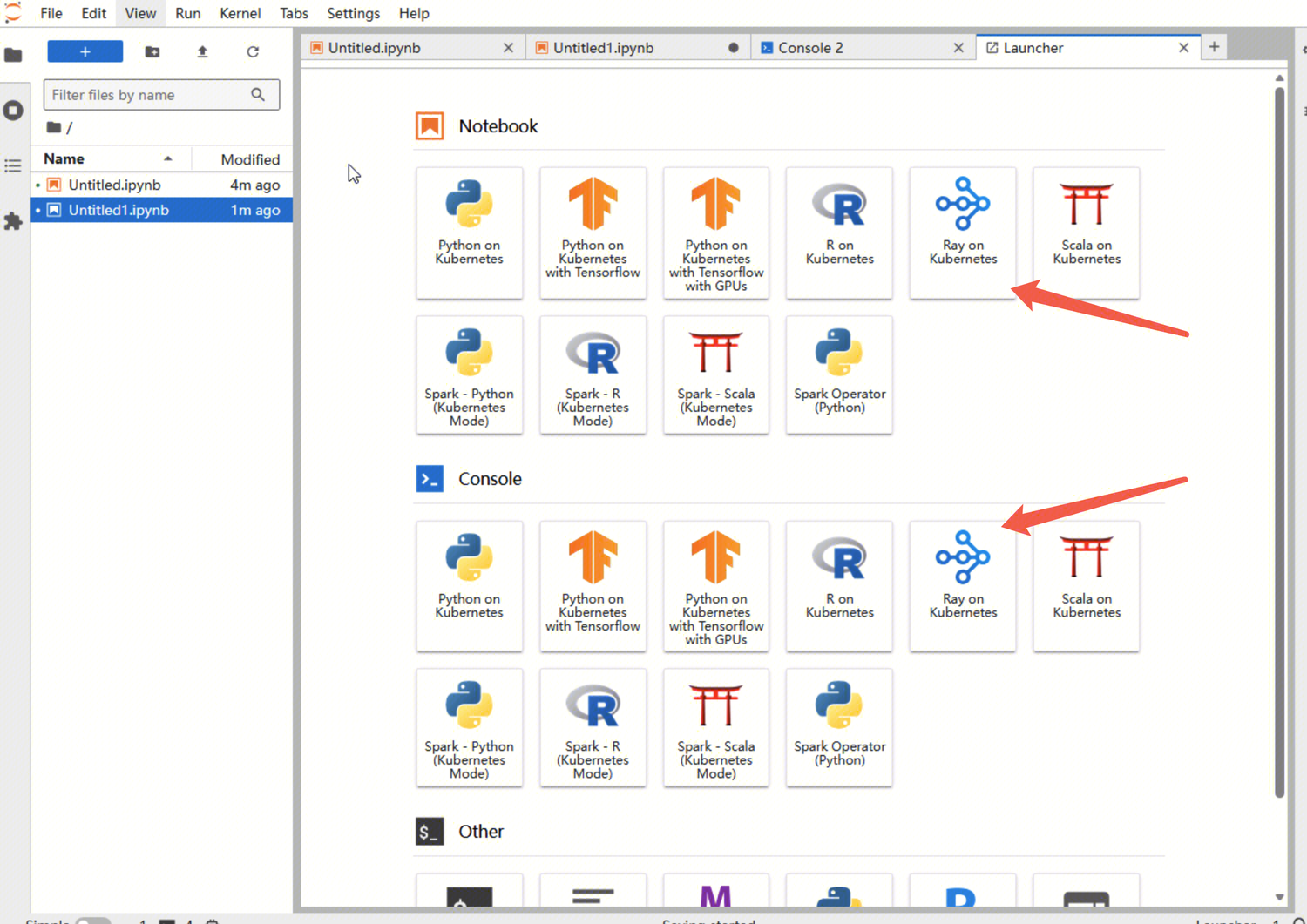Create Spark - Scala (Kubernetes Mode) notebook

point(716,374)
